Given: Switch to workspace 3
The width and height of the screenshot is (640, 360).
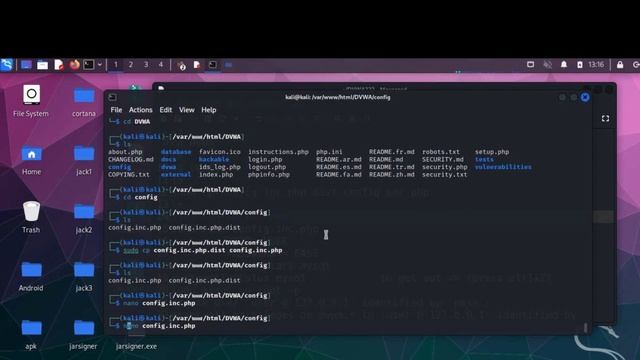Looking at the screenshot, I should tap(146, 65).
